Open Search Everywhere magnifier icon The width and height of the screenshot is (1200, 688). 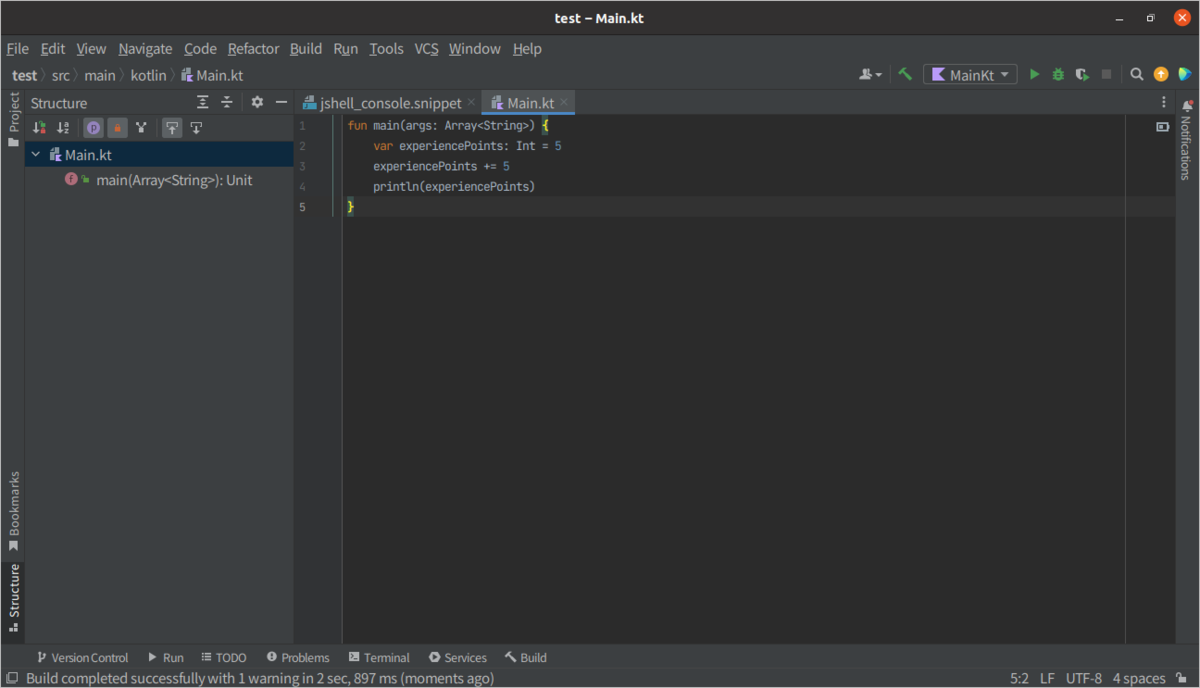pyautogui.click(x=1137, y=74)
